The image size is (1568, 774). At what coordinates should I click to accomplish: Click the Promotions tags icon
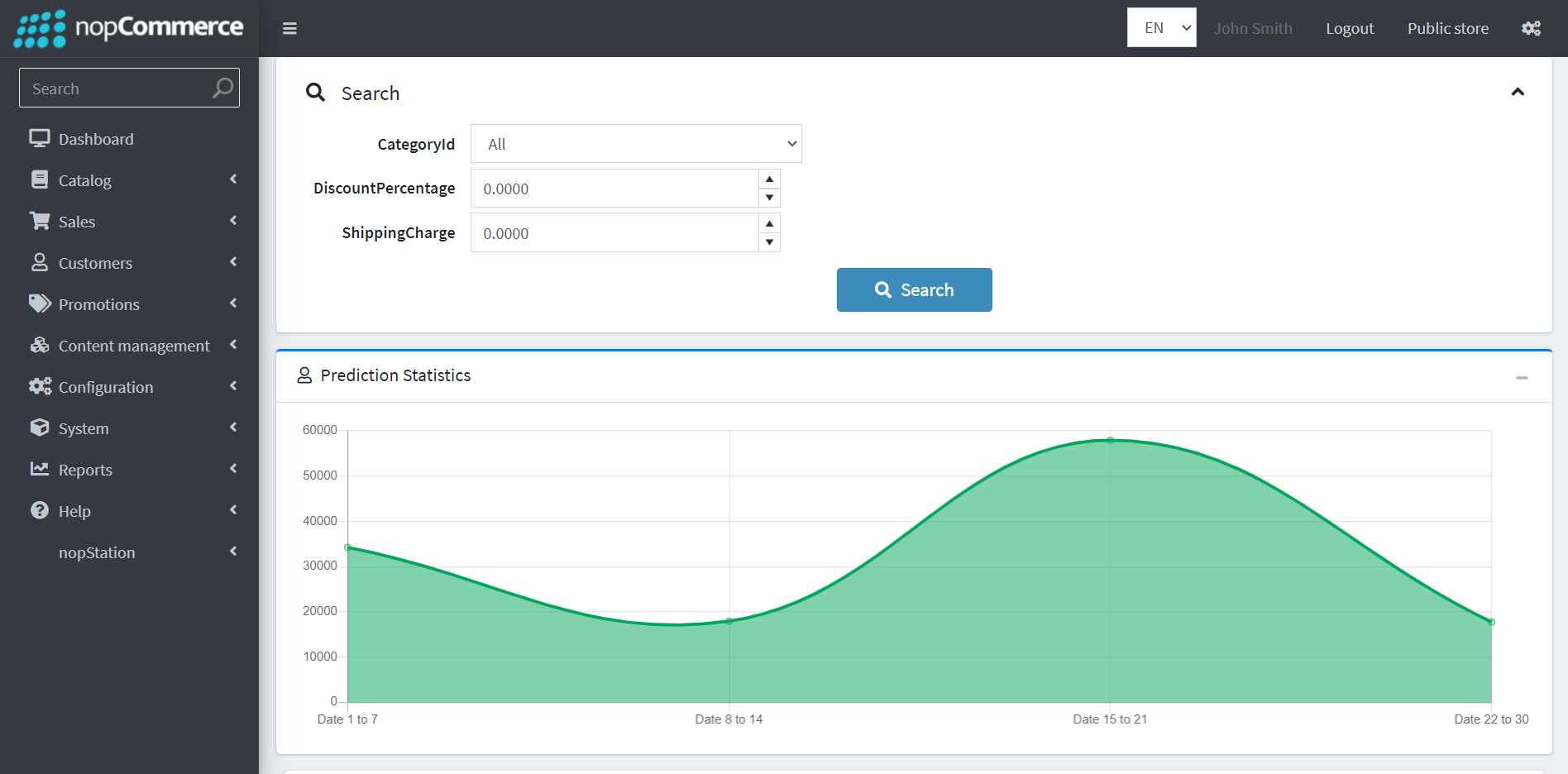click(39, 303)
